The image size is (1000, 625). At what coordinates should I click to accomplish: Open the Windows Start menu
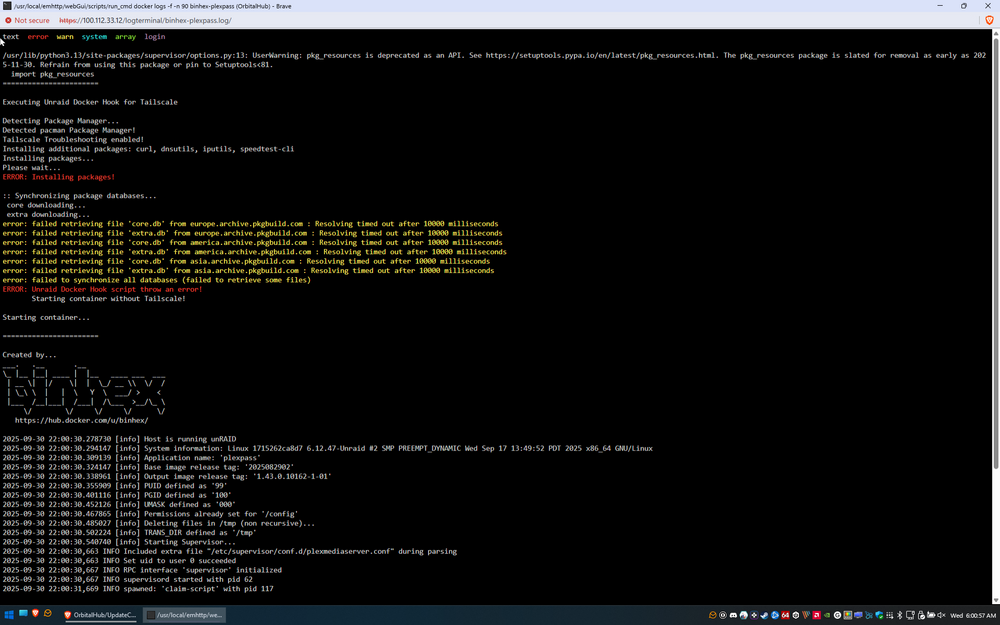click(10, 615)
